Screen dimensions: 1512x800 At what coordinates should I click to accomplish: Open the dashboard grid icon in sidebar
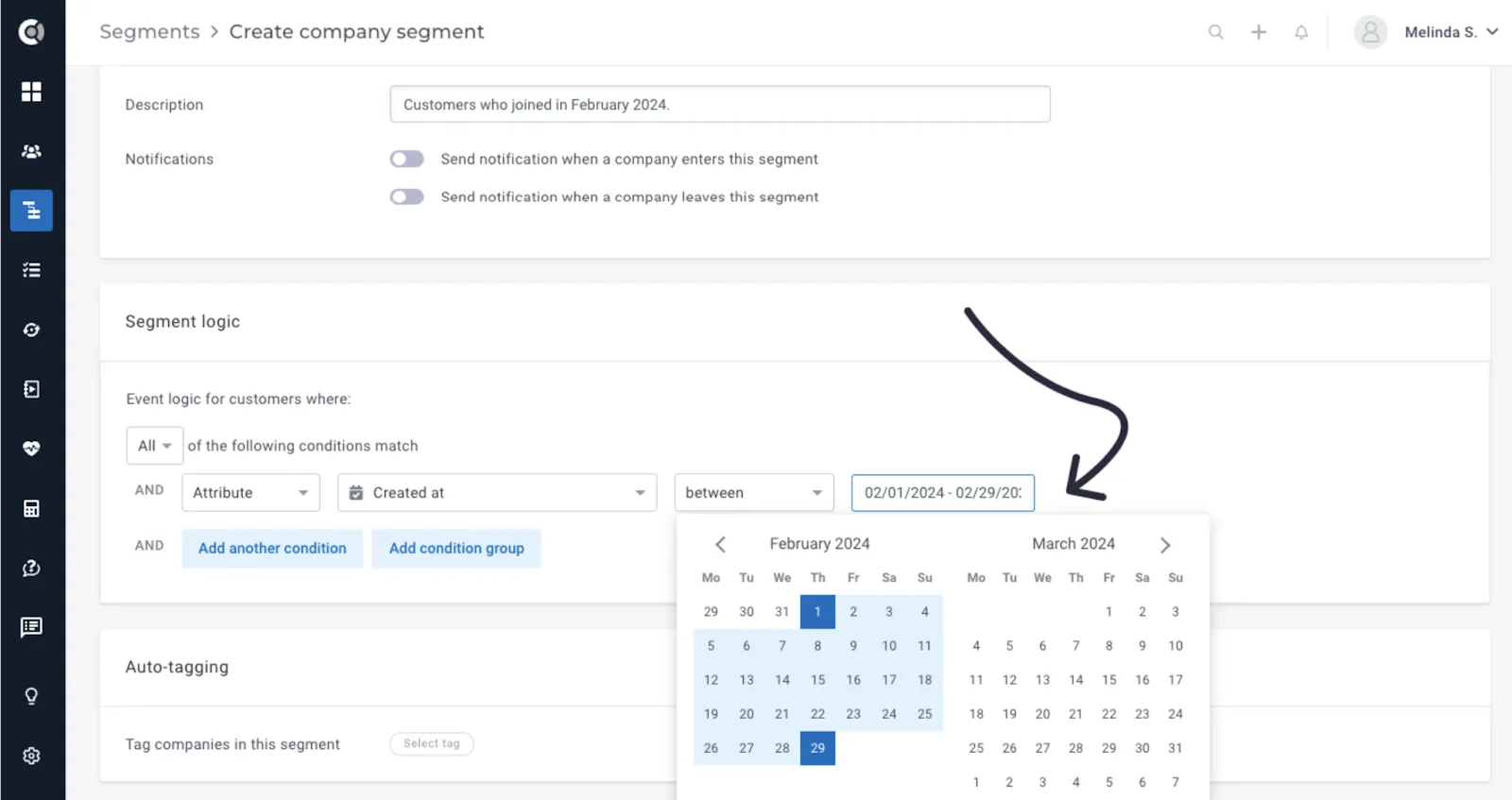[31, 92]
